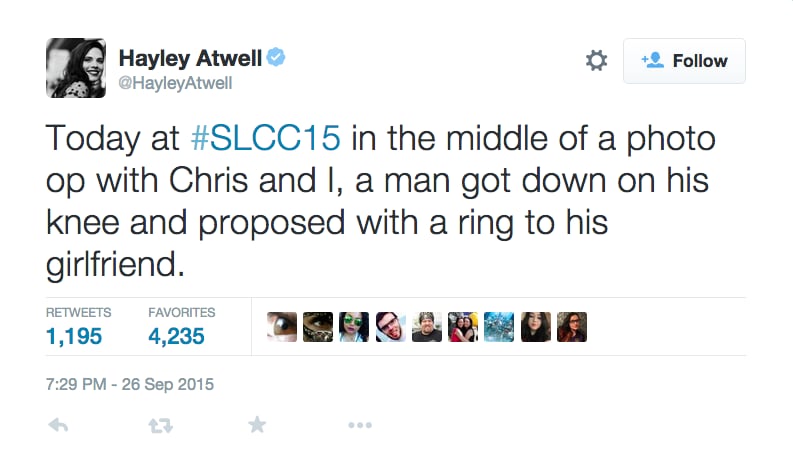Follow Hayley Atwell

click(684, 61)
